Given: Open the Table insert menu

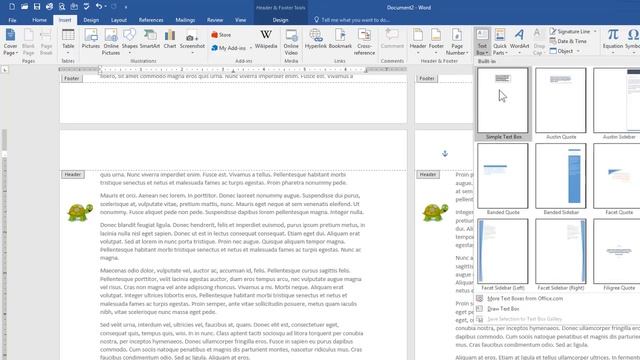Looking at the screenshot, I should coord(68,42).
